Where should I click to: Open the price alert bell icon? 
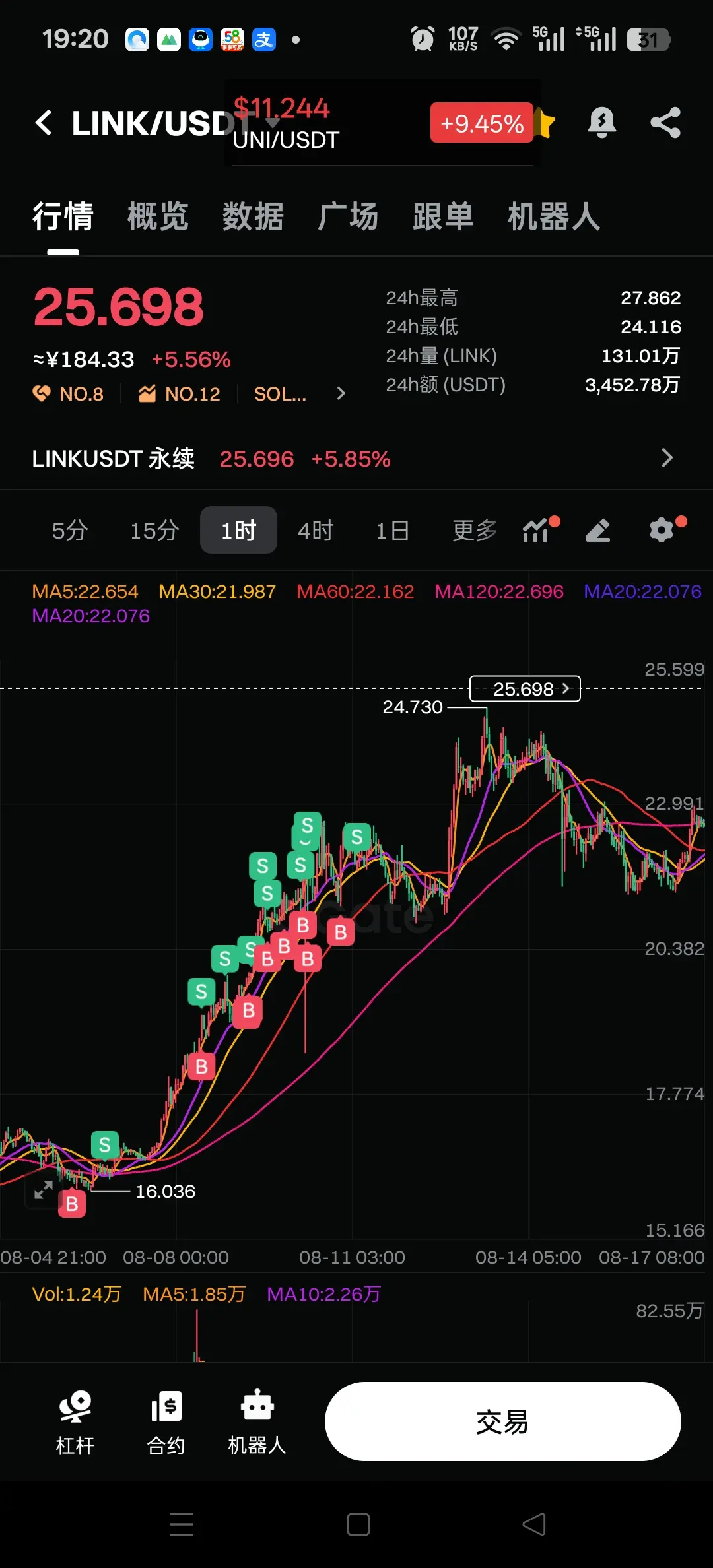601,123
